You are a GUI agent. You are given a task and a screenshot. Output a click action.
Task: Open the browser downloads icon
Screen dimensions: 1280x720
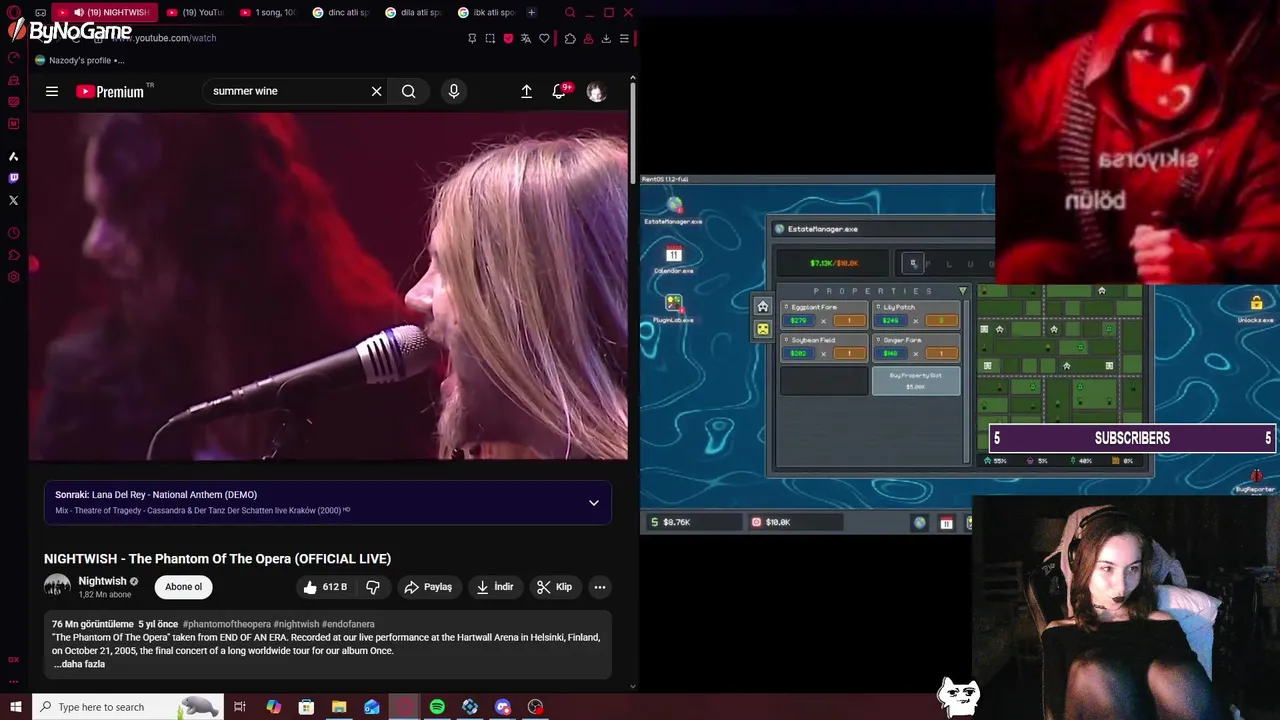[x=606, y=38]
